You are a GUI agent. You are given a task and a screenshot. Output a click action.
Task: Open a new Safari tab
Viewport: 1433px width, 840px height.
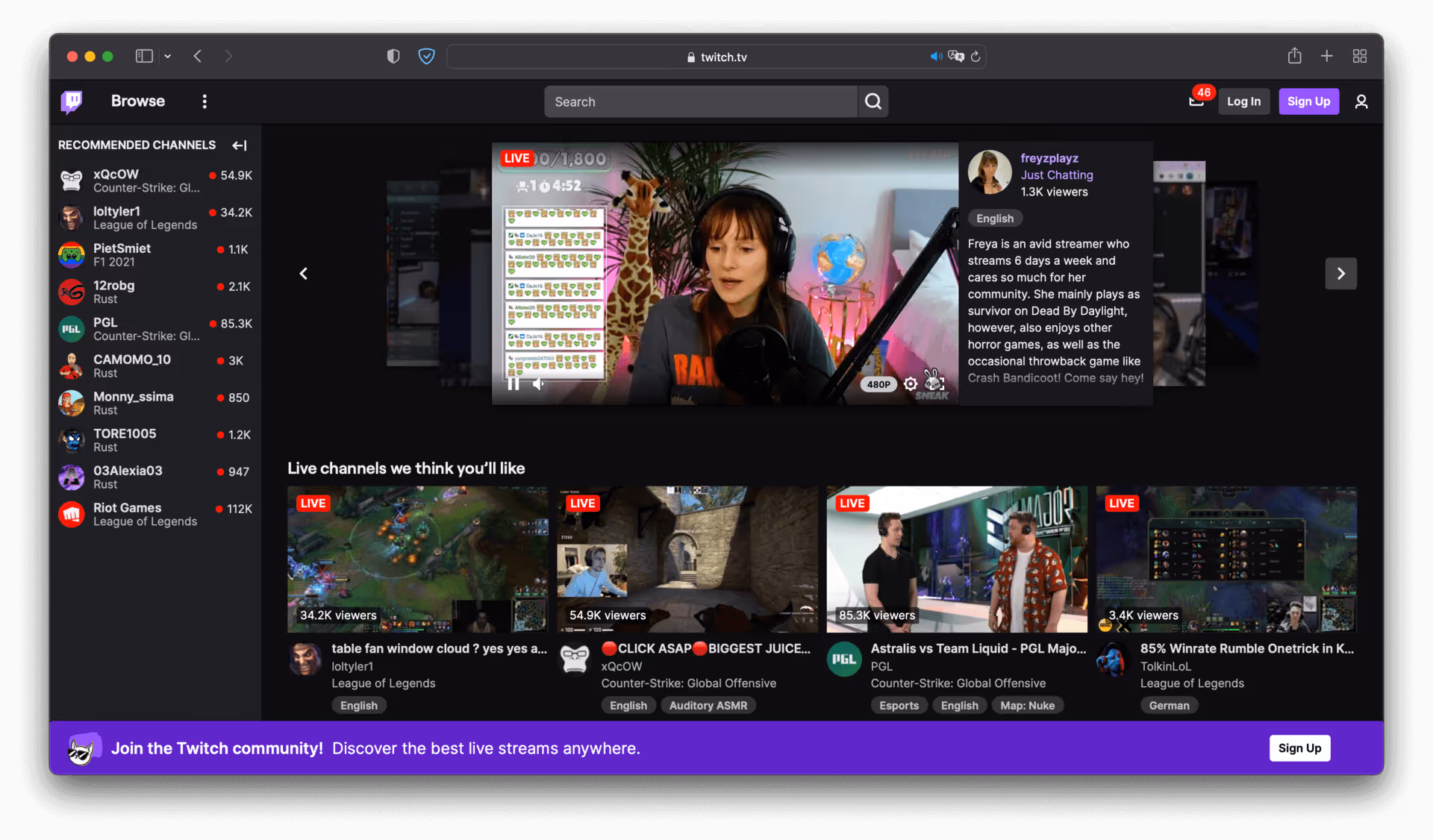click(1327, 56)
